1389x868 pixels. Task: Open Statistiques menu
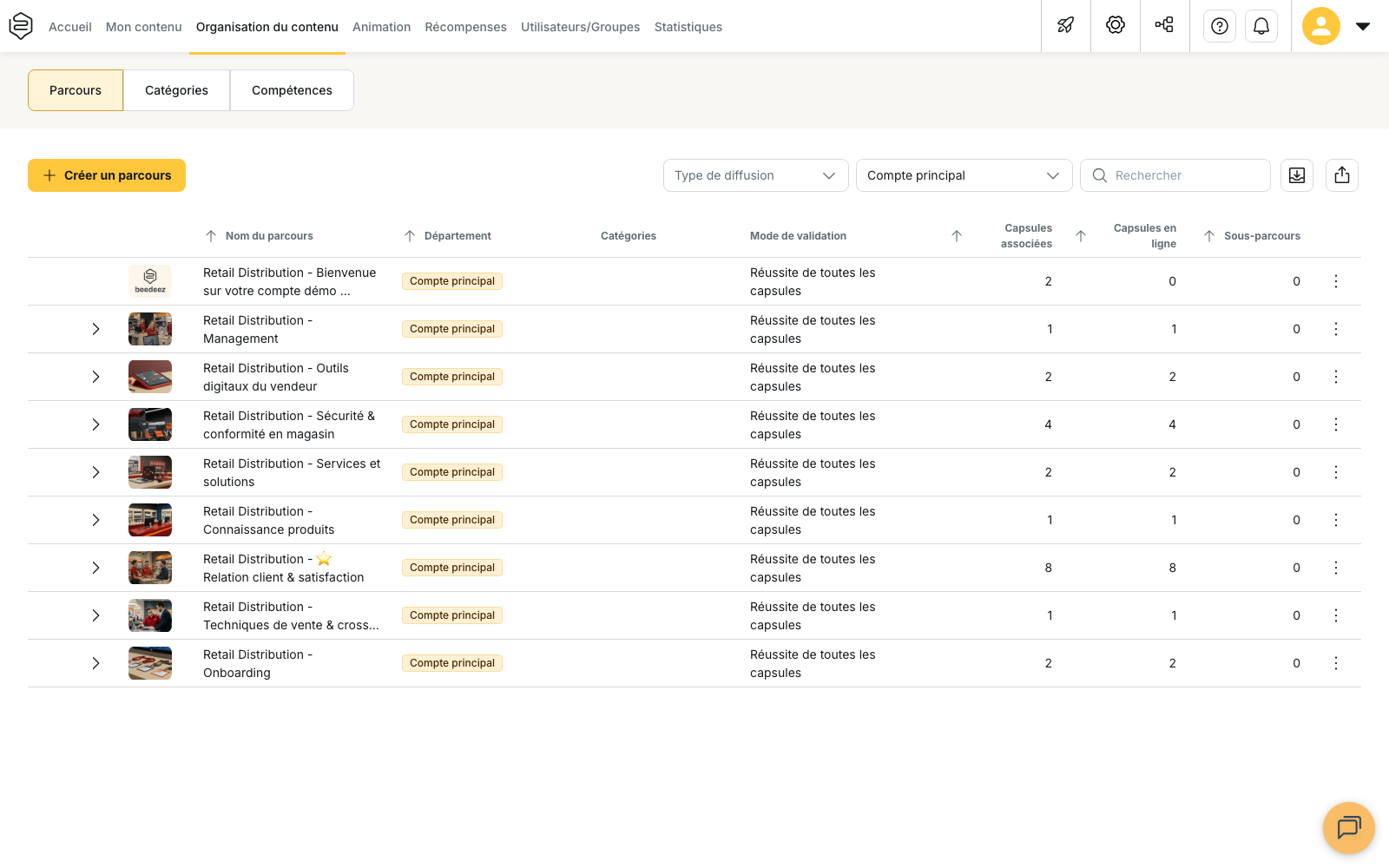coord(688,27)
